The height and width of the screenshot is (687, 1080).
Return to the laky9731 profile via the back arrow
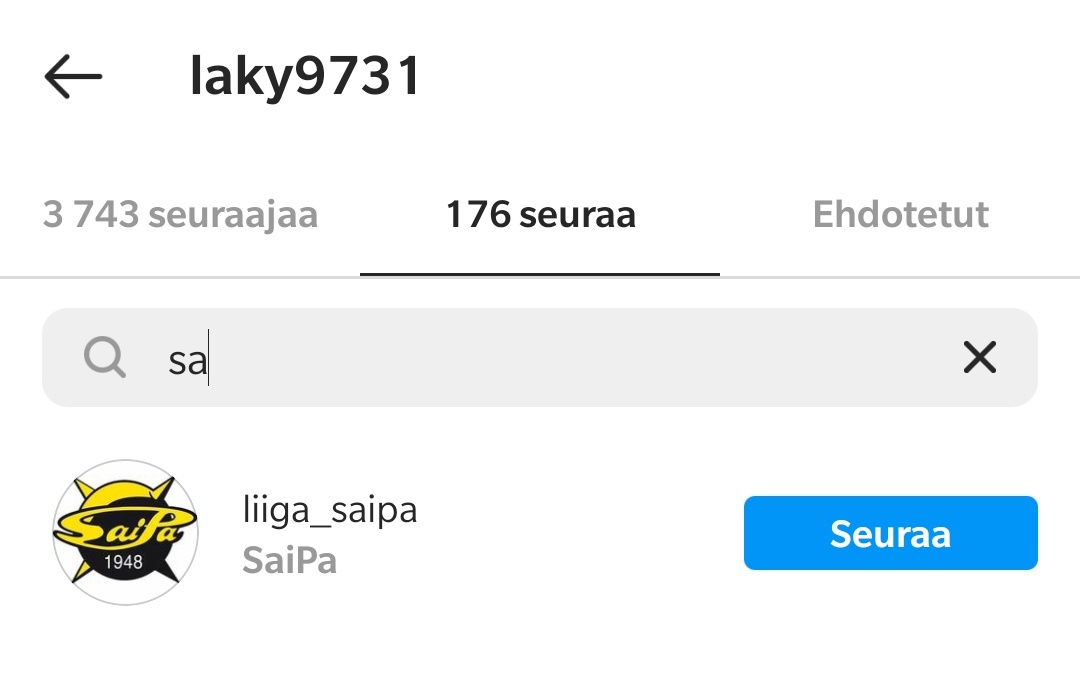tap(73, 76)
